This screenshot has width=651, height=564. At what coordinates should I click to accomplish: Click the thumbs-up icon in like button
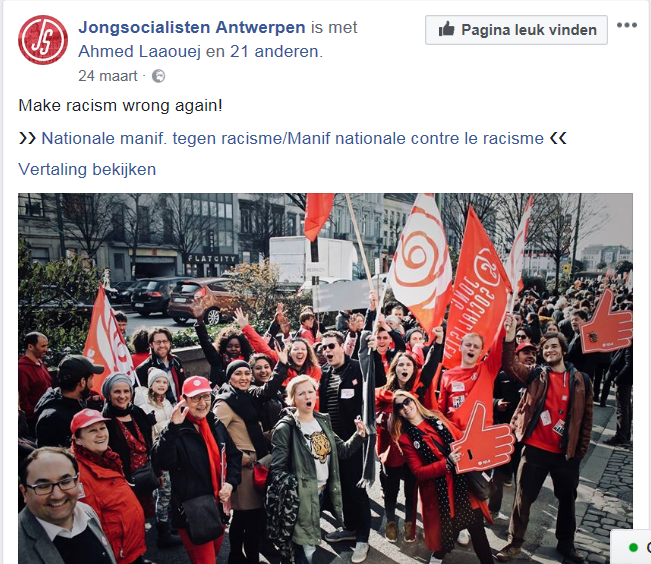pos(446,29)
